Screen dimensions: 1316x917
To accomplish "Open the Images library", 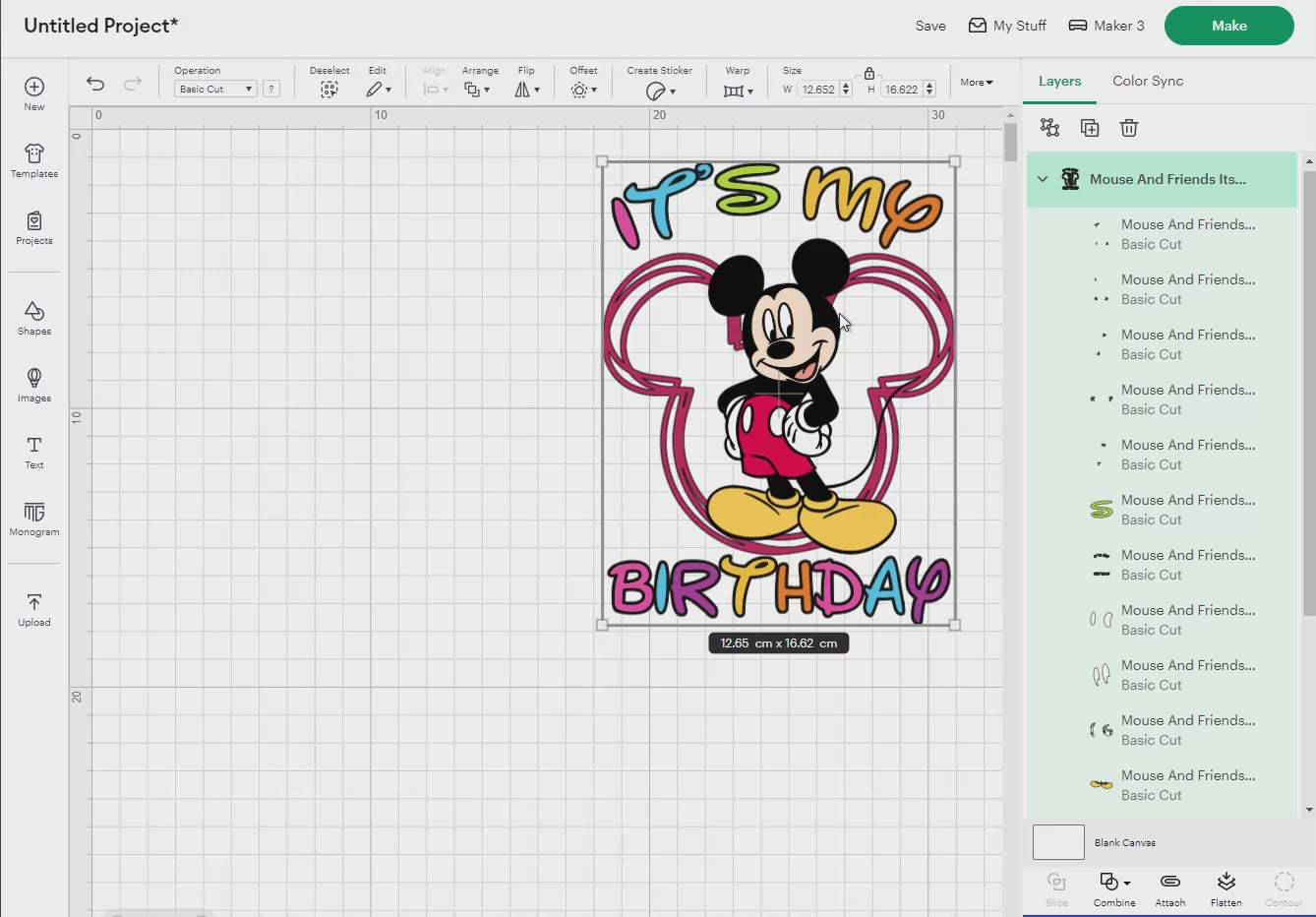I will [x=34, y=385].
